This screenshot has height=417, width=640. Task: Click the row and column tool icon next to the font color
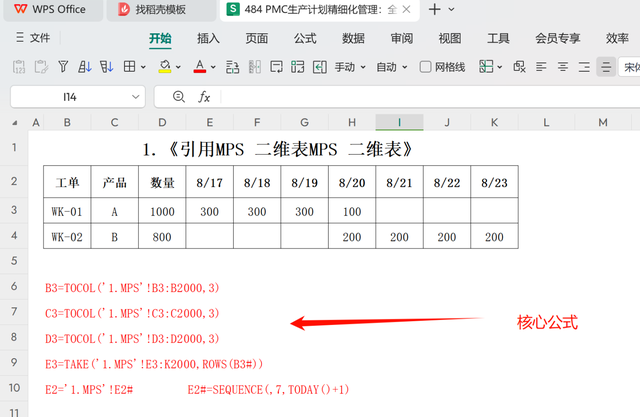(233, 67)
